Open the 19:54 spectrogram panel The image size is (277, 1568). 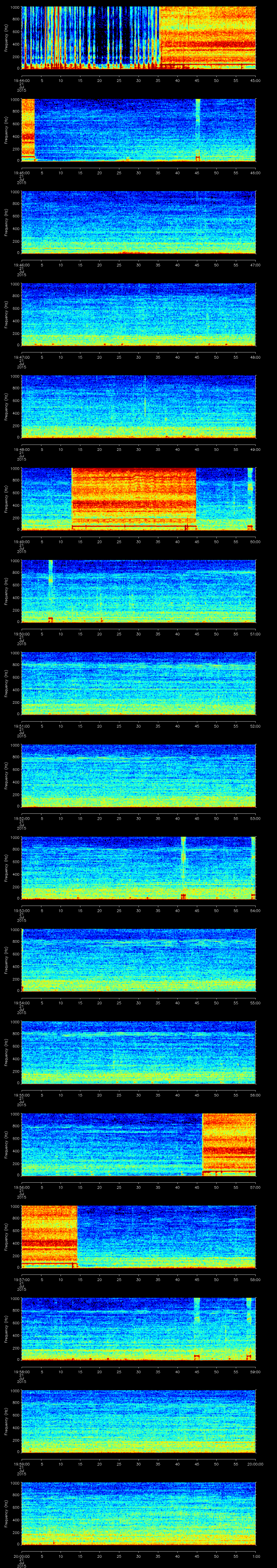click(139, 960)
